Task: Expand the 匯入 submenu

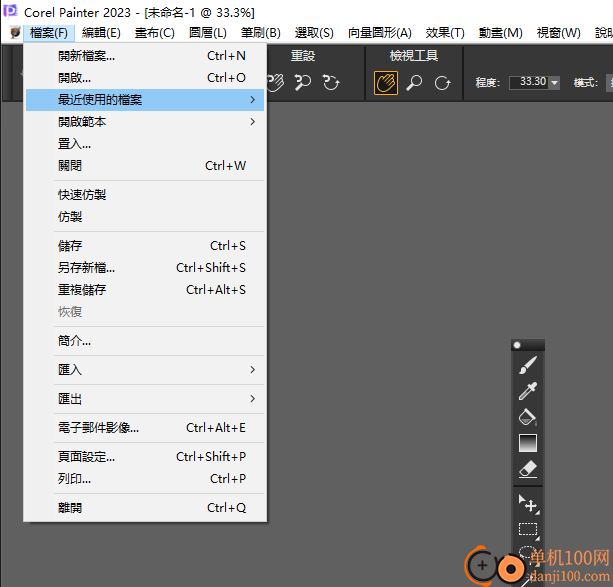Action: pos(145,370)
